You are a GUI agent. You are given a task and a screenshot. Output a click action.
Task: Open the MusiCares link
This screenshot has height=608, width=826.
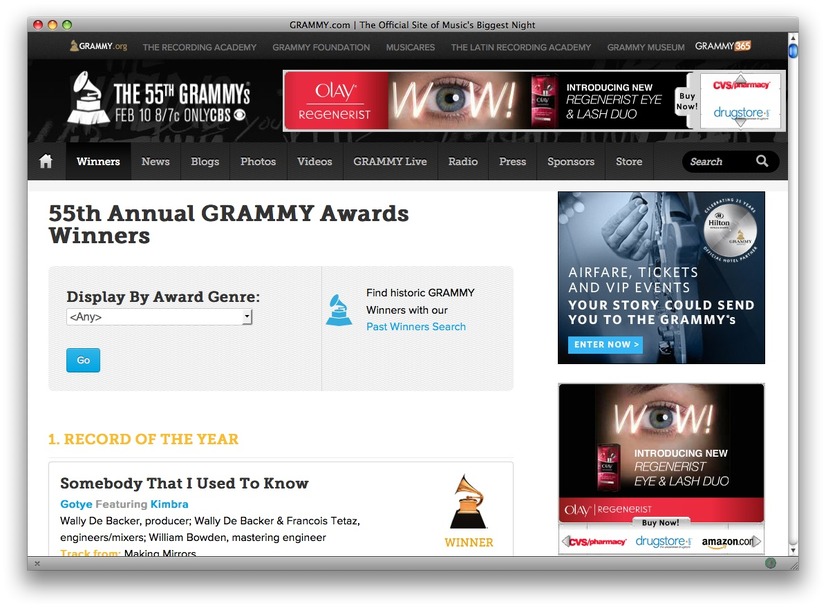point(410,47)
